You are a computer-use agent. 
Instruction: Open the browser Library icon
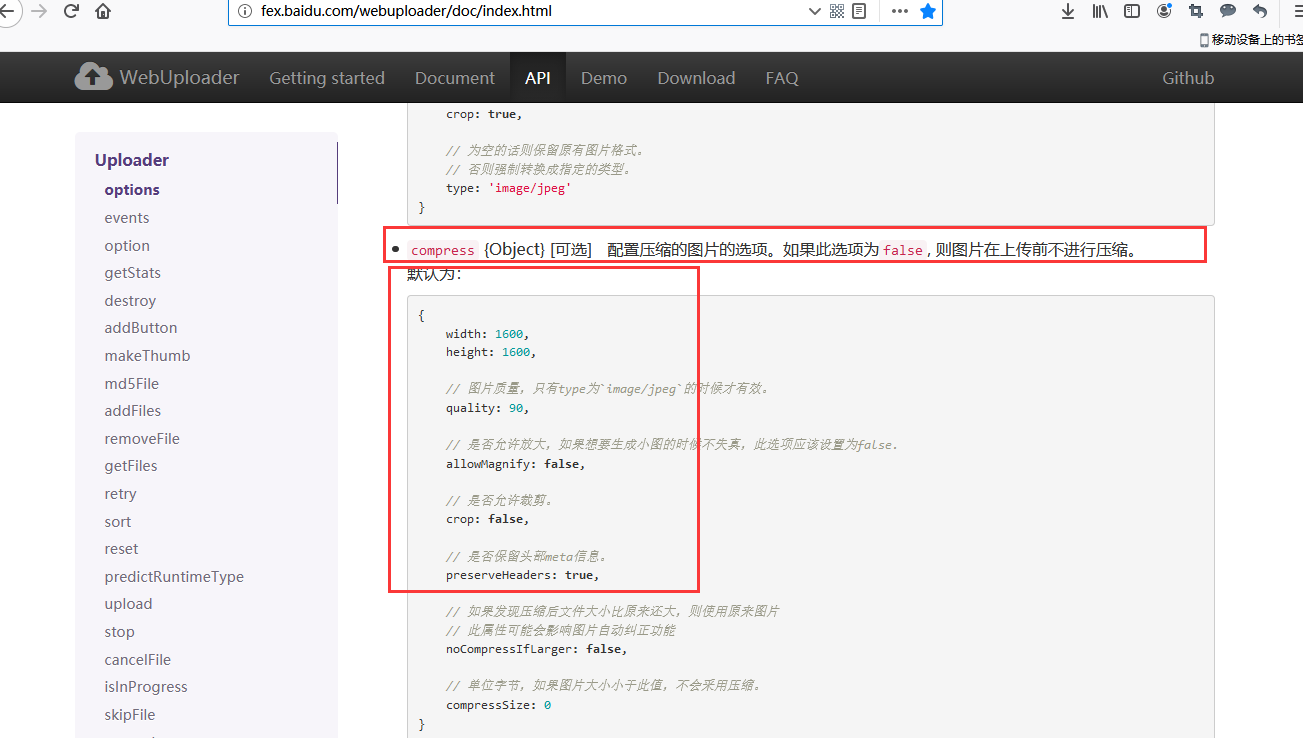(x=1099, y=13)
